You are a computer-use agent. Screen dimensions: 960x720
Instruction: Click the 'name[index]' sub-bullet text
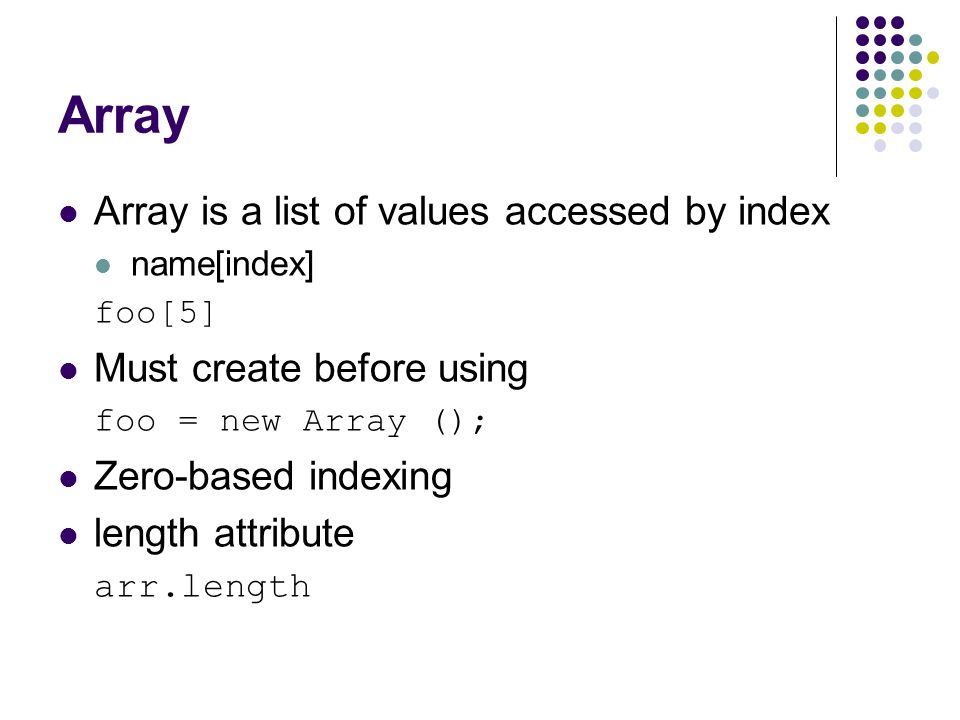(x=222, y=264)
